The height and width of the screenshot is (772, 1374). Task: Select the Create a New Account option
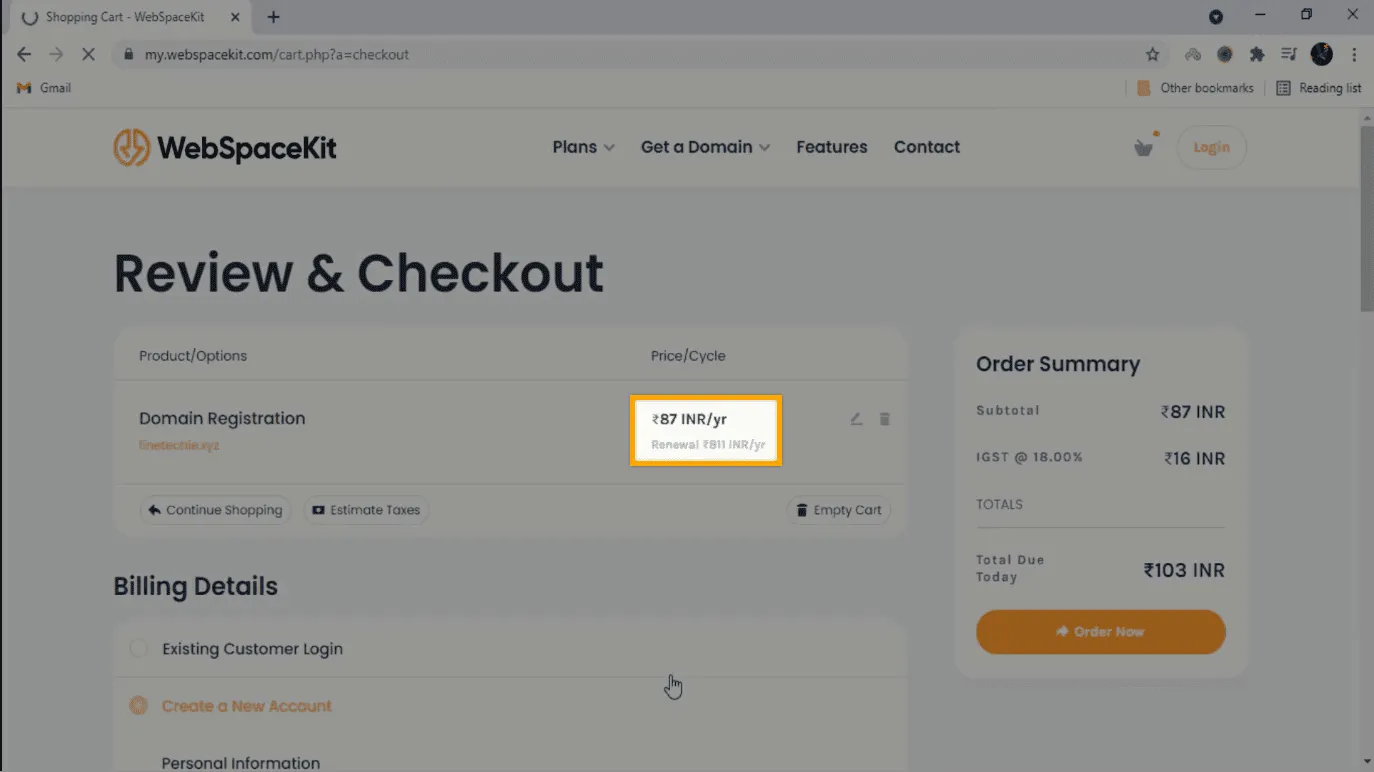tap(139, 706)
